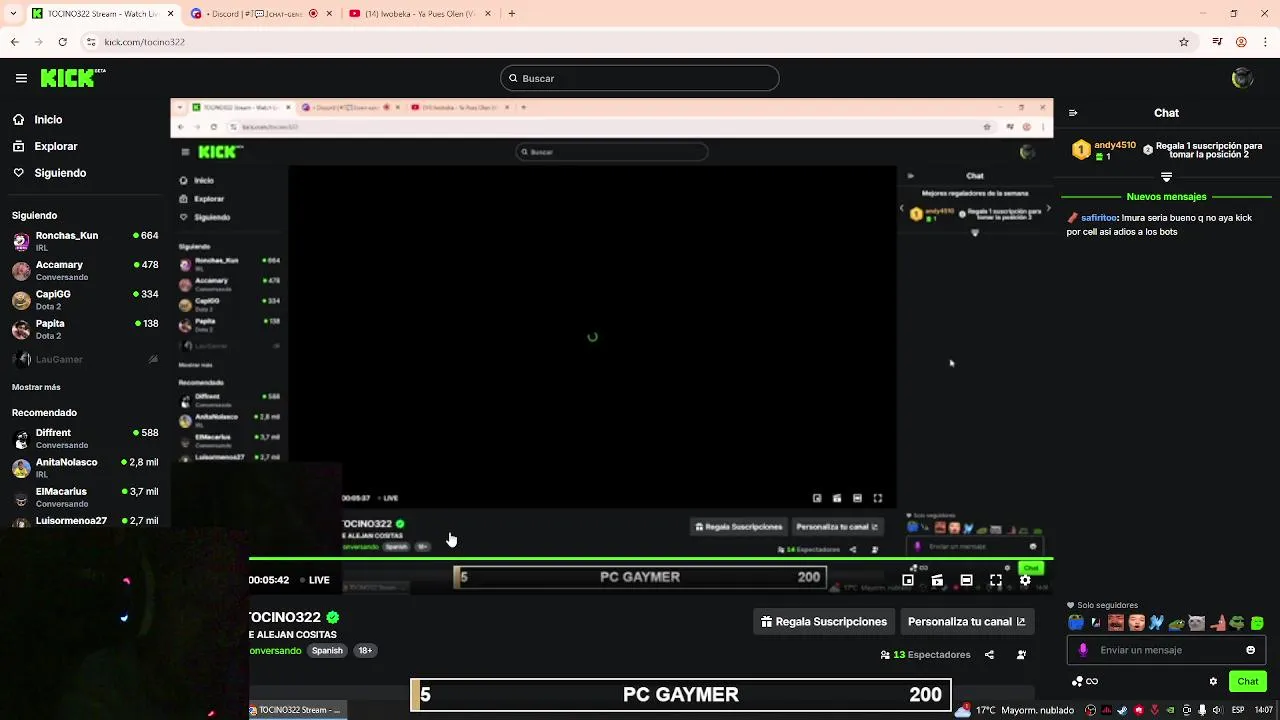Open AnitaNolasco recommended channel
The image size is (1280, 720).
pos(85,468)
